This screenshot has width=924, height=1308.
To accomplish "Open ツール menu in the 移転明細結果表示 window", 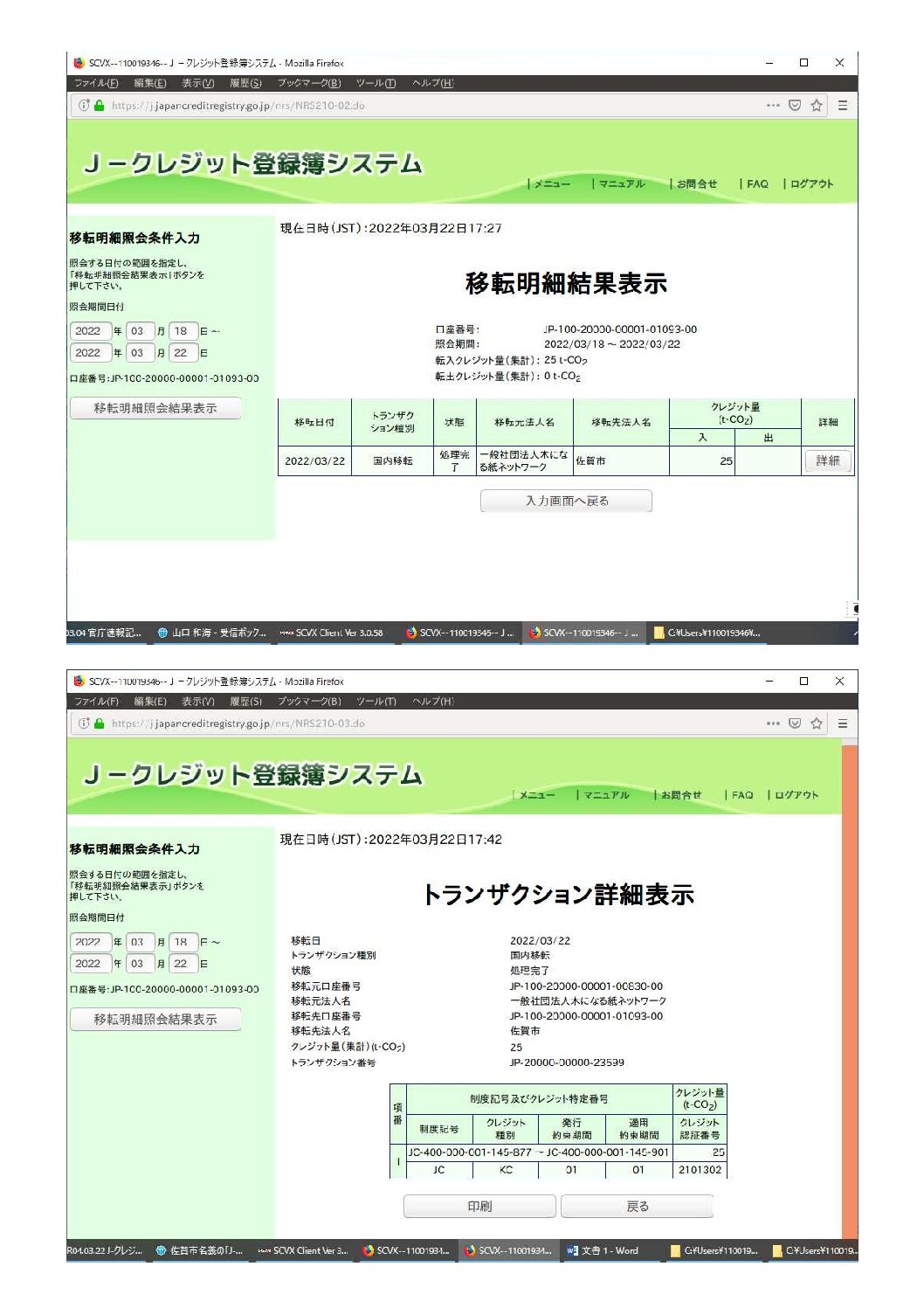I will click(376, 83).
